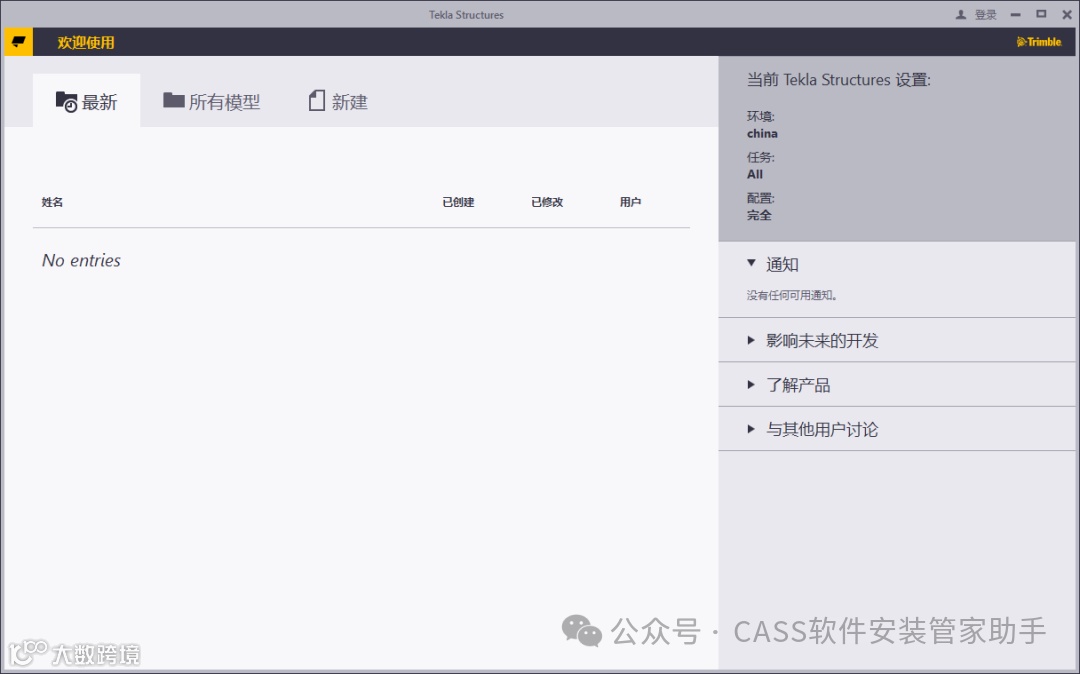
Task: Expand the 影响未来的开发 section
Action: 897,340
